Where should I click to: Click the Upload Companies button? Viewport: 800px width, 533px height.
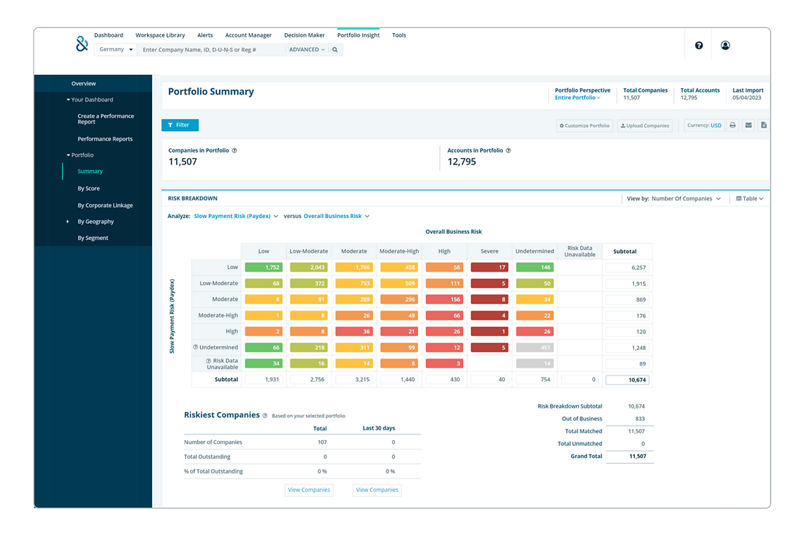pos(644,126)
